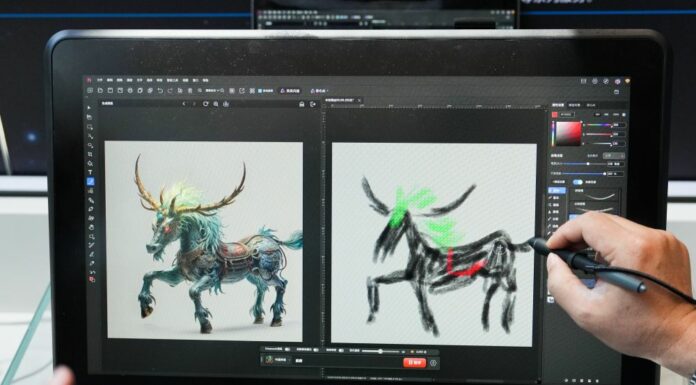
Task: Select the hand pan tool in left toolbar
Action: (x=91, y=227)
